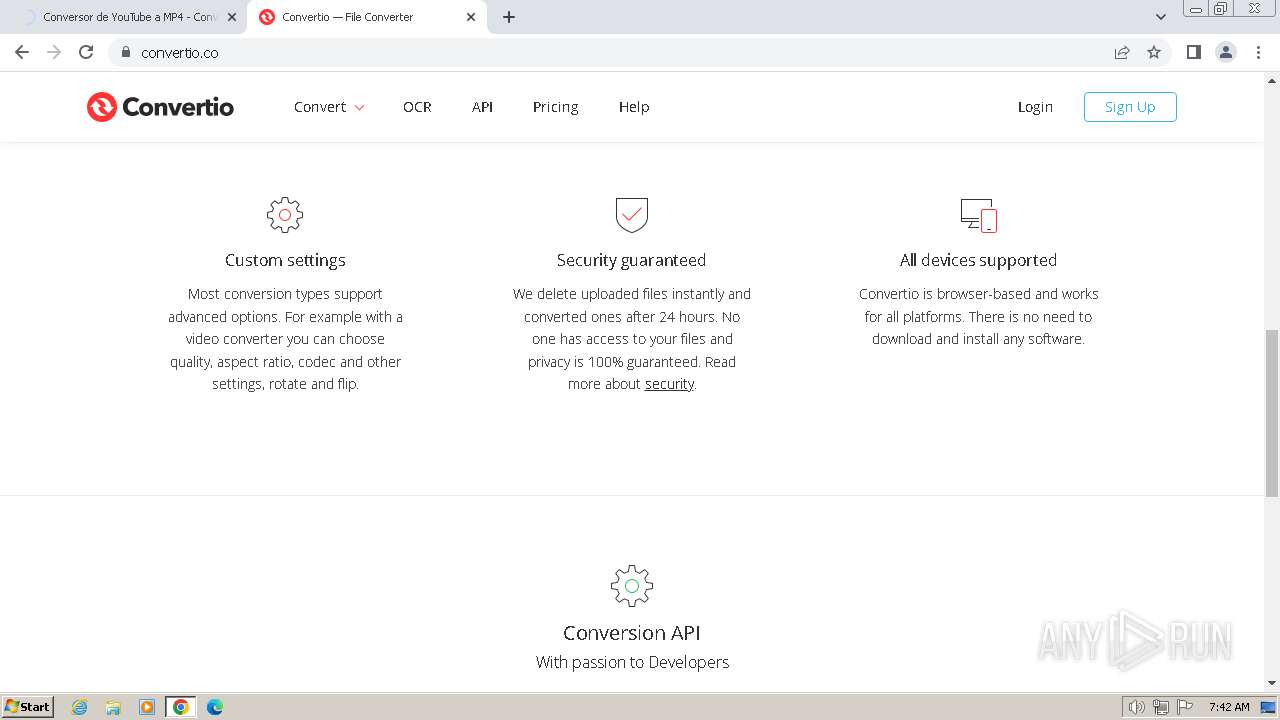This screenshot has width=1280, height=720.
Task: Open the Convert dropdown menu
Action: [x=329, y=107]
